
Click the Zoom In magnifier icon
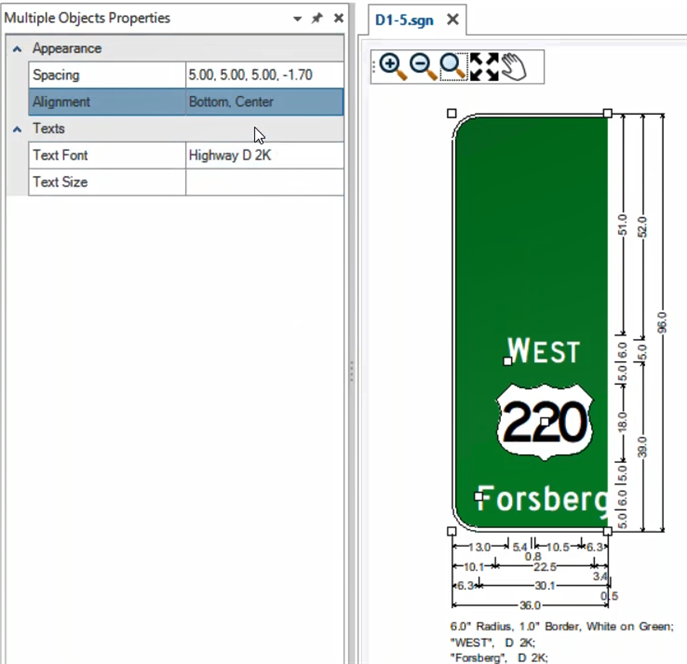tap(393, 67)
